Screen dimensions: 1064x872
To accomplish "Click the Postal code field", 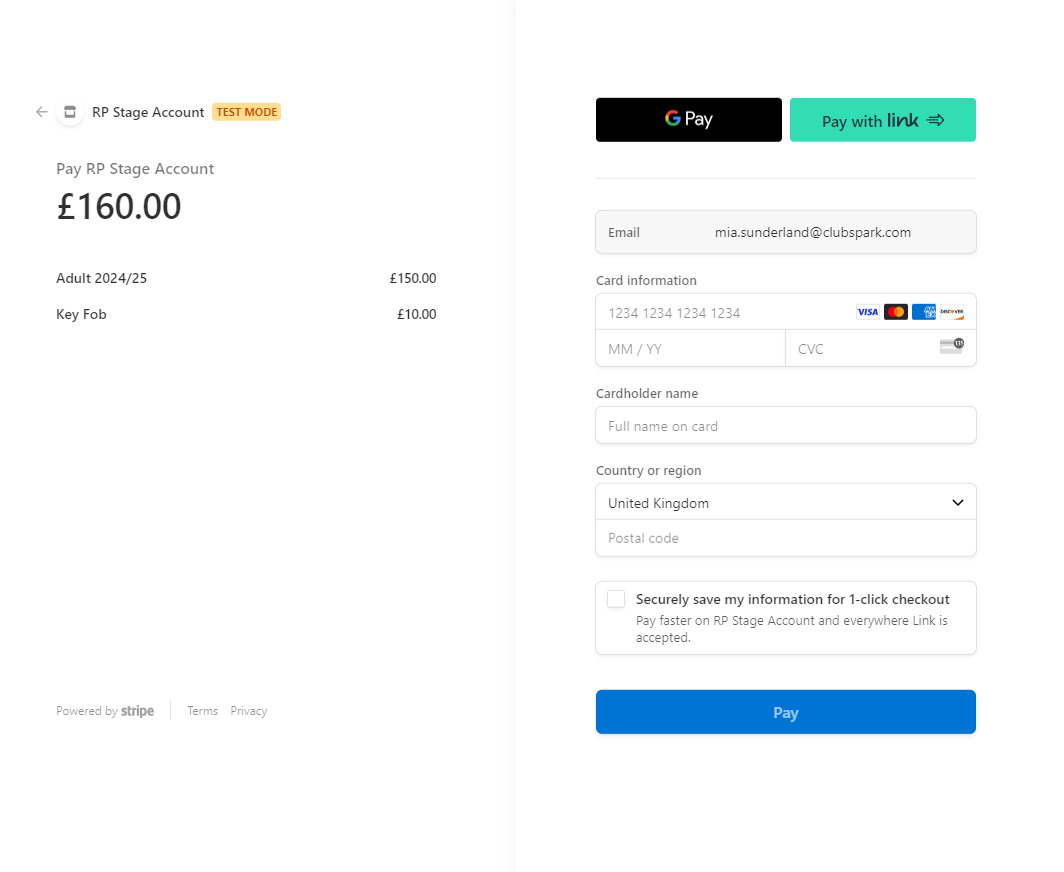I will pyautogui.click(x=786, y=538).
